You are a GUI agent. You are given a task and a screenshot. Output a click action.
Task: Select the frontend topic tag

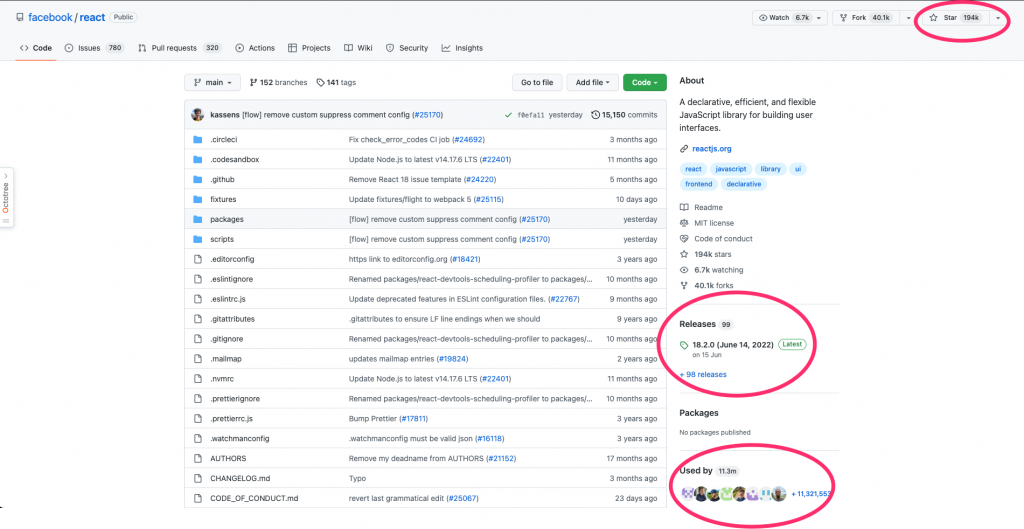[x=698, y=184]
